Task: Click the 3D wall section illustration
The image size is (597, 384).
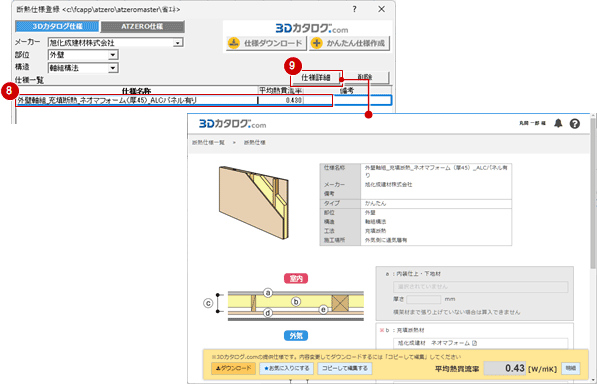Action: point(254,202)
